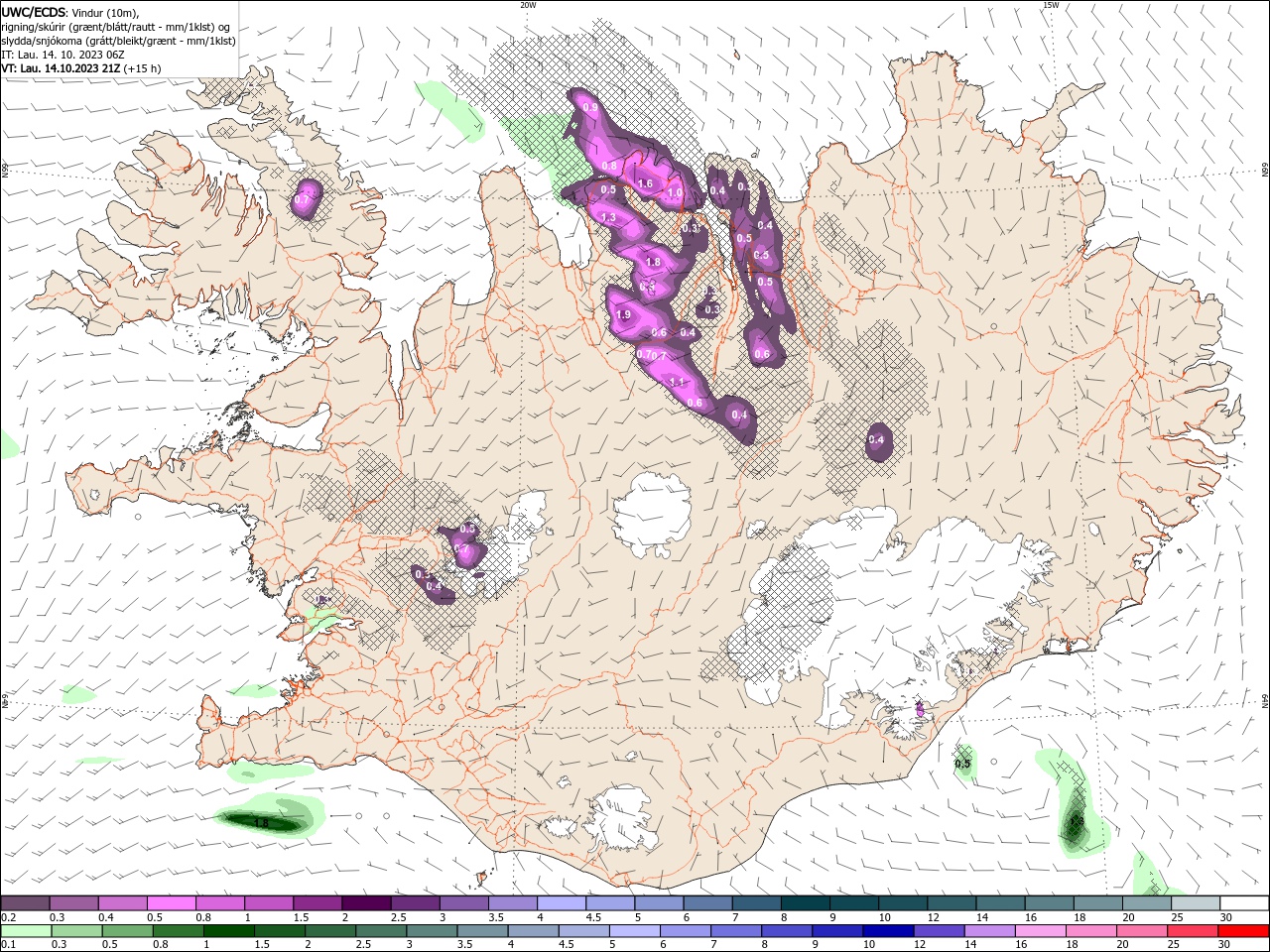Screen dimensions: 1270x952
Task: Select the dark green 1 swatch in the lower legend row
Action: (229, 931)
